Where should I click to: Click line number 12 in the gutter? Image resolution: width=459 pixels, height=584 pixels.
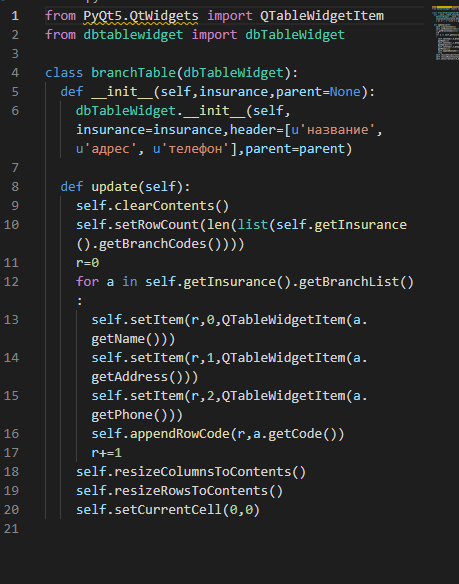pos(11,282)
